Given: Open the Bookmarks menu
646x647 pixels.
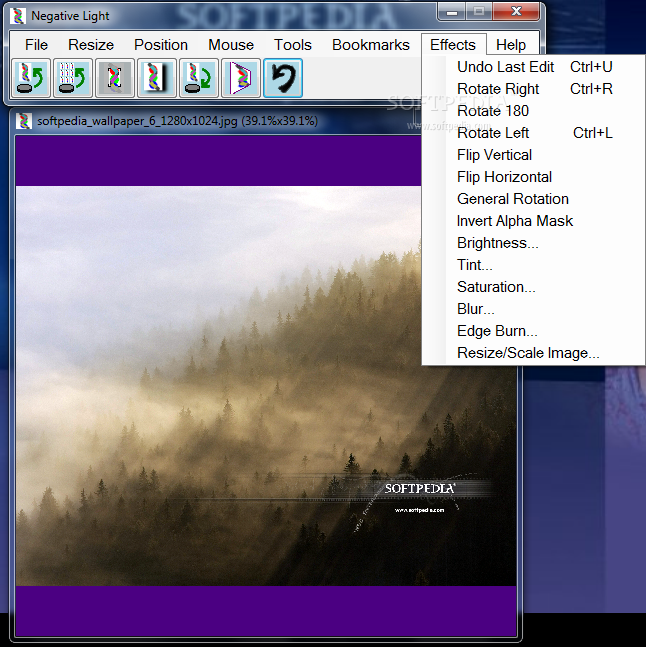Looking at the screenshot, I should (371, 45).
